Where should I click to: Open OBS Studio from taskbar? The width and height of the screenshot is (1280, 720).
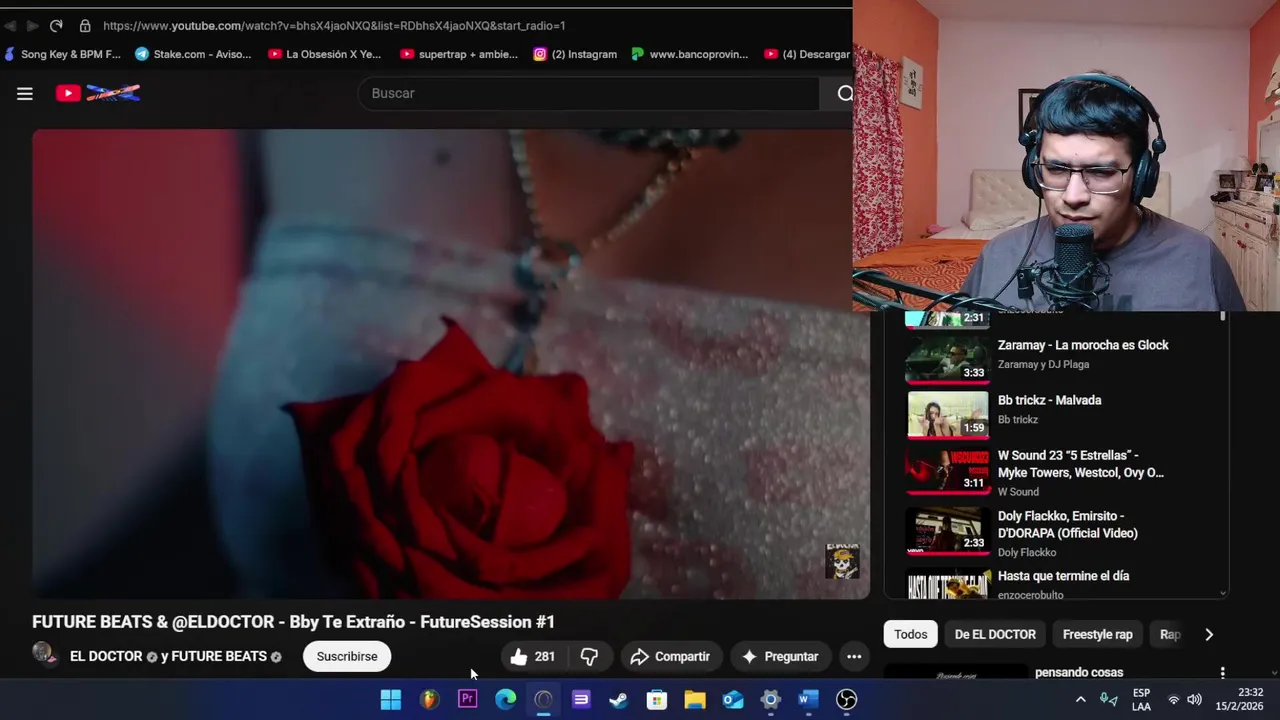click(847, 699)
